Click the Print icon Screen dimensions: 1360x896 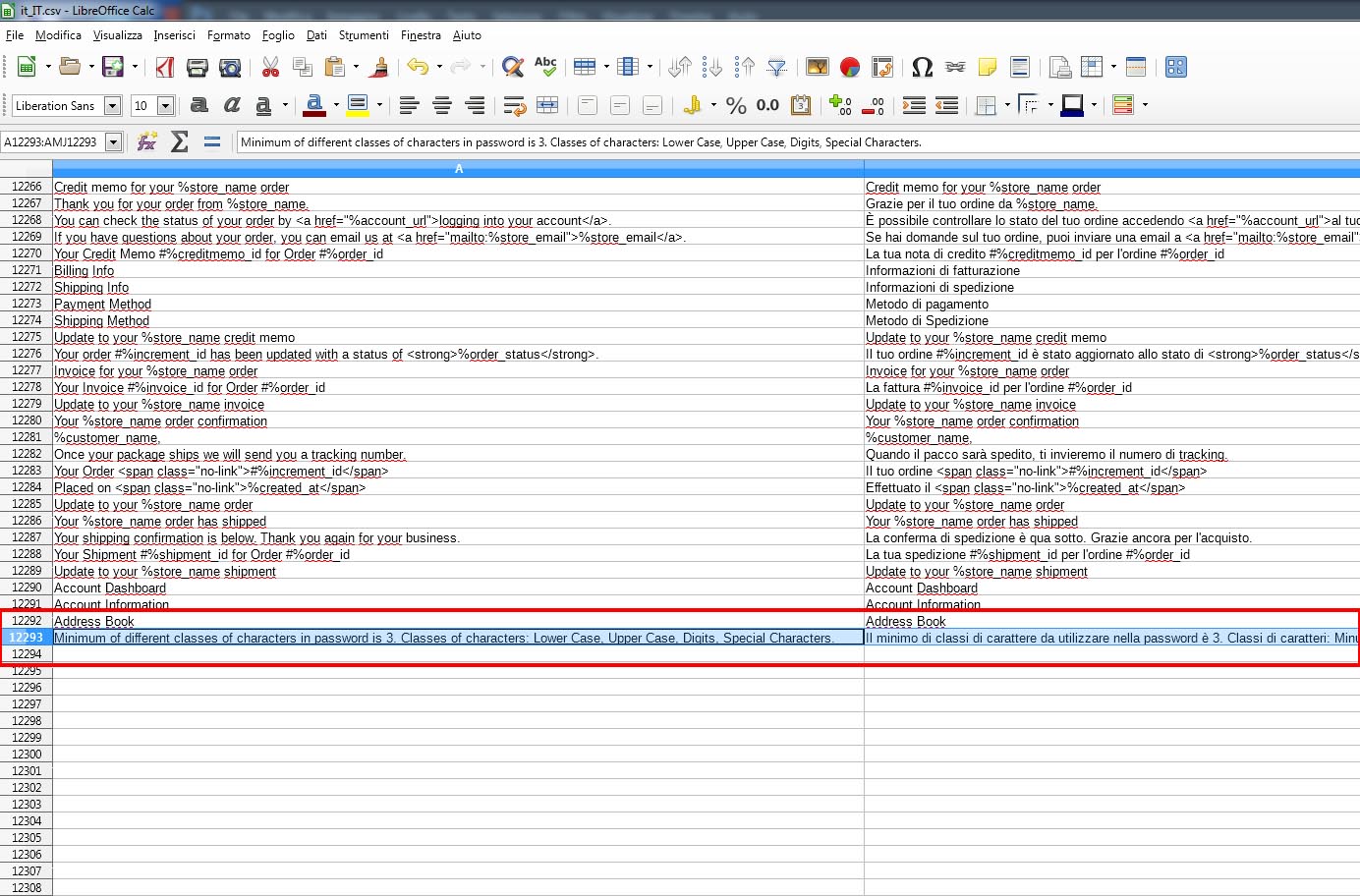(x=198, y=67)
